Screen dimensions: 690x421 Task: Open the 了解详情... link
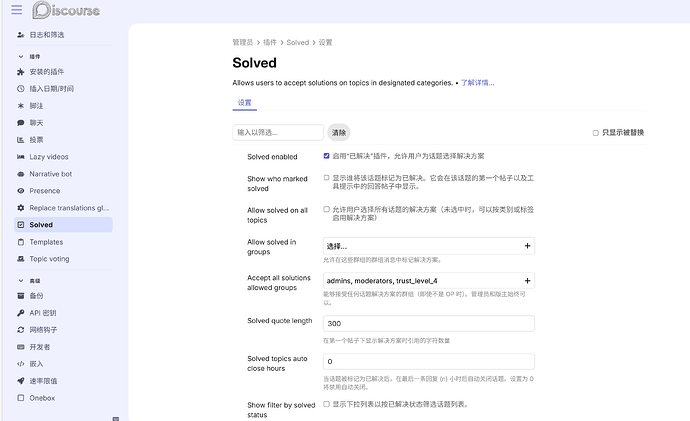(477, 83)
